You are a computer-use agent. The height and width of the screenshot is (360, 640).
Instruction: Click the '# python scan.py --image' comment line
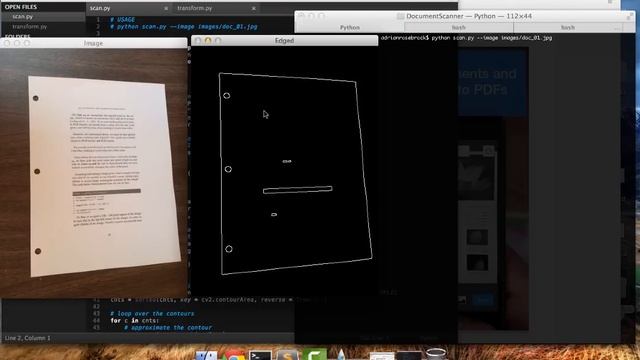pyautogui.click(x=184, y=27)
